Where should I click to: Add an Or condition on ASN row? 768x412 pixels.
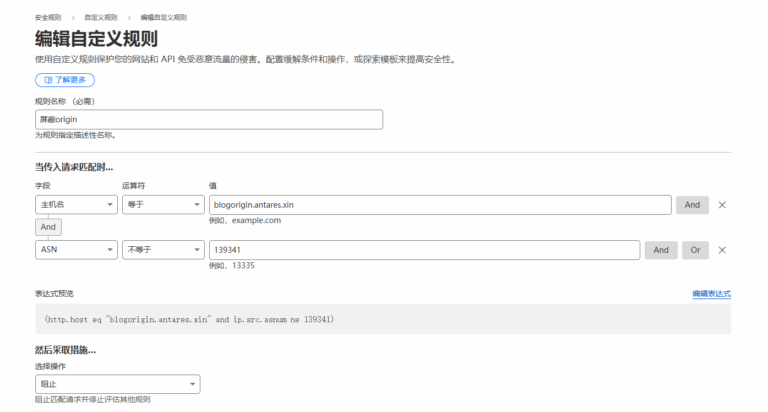click(696, 250)
